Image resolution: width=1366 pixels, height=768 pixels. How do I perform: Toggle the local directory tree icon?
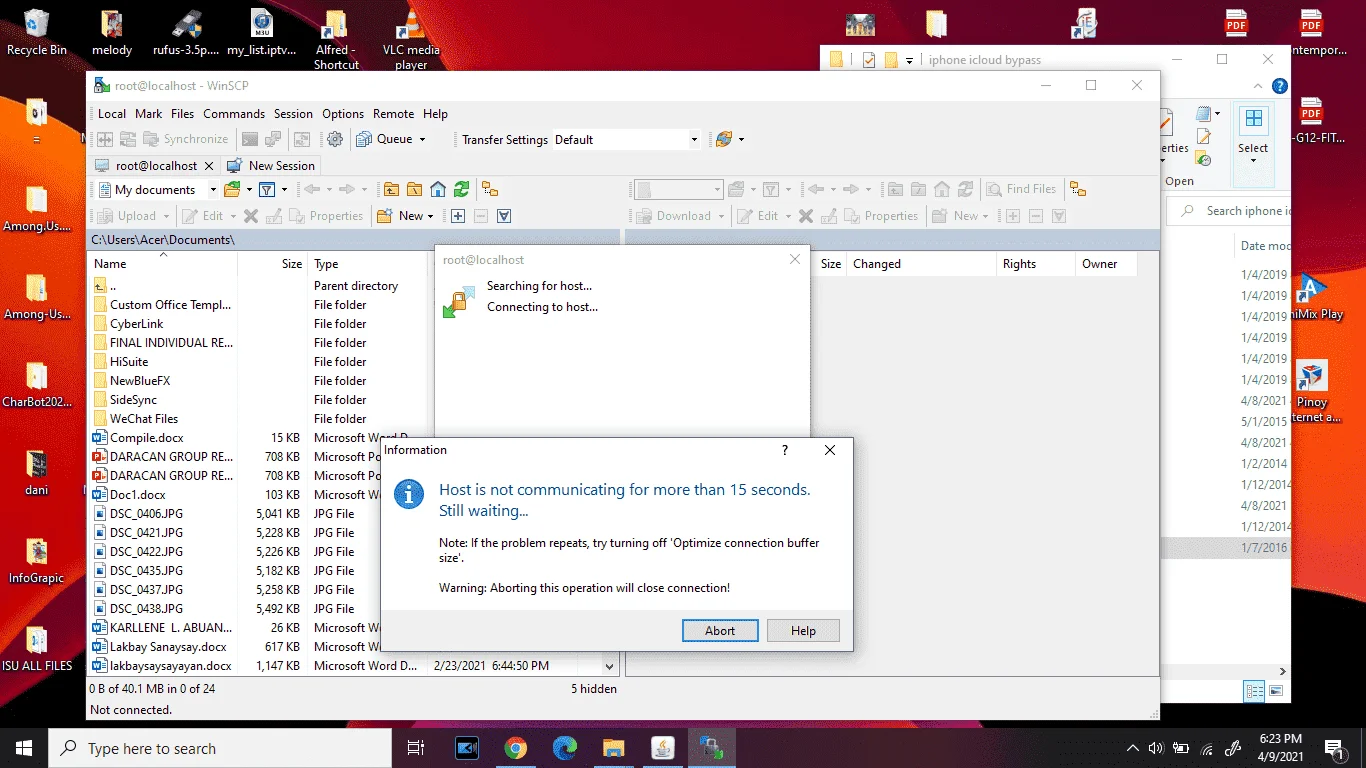click(x=490, y=189)
